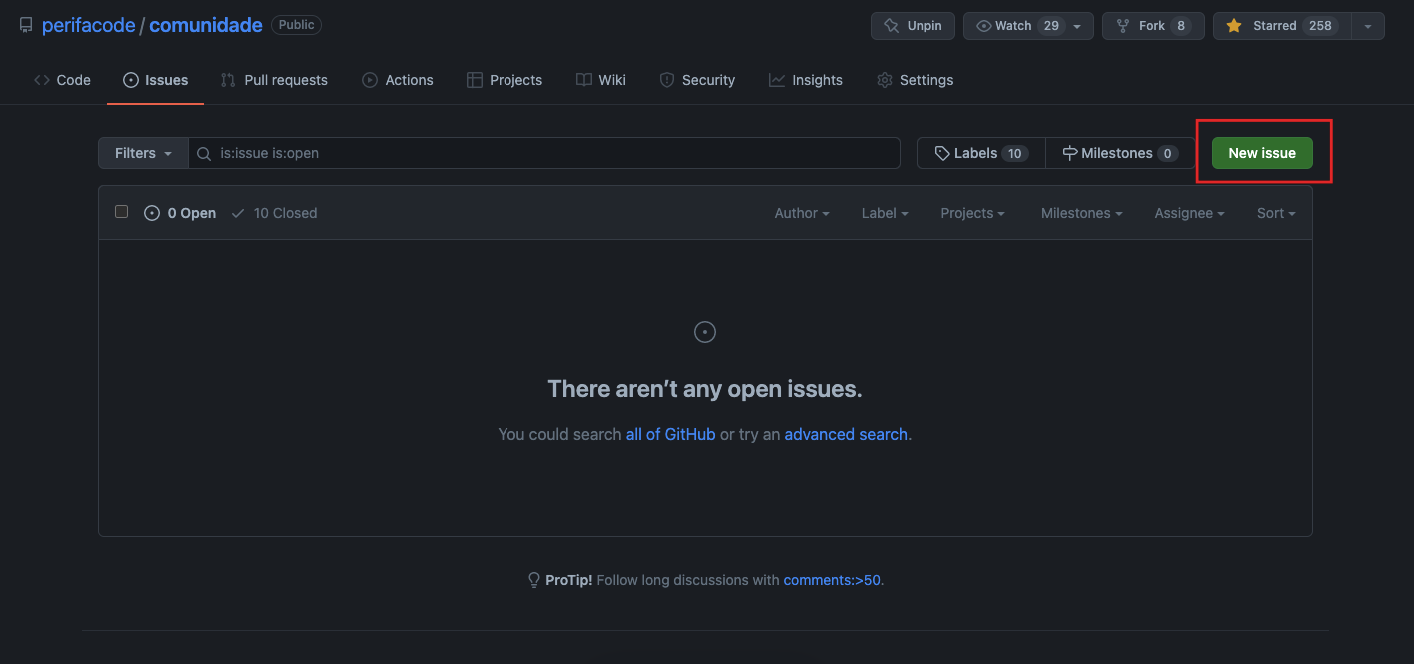Click the repository book icon beside perifacode
This screenshot has height=664, width=1414.
click(26, 25)
